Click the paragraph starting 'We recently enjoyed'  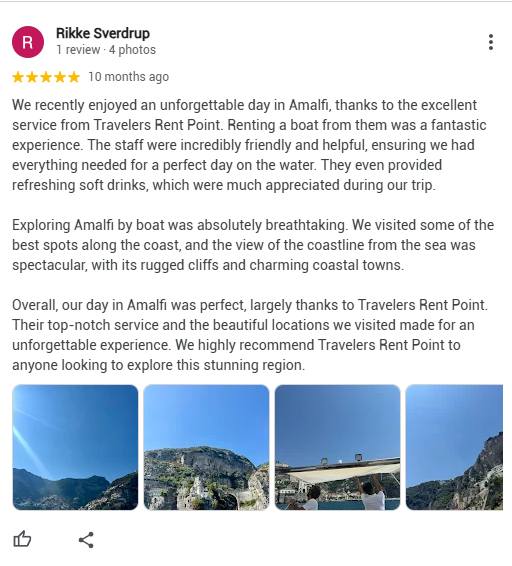tap(249, 145)
